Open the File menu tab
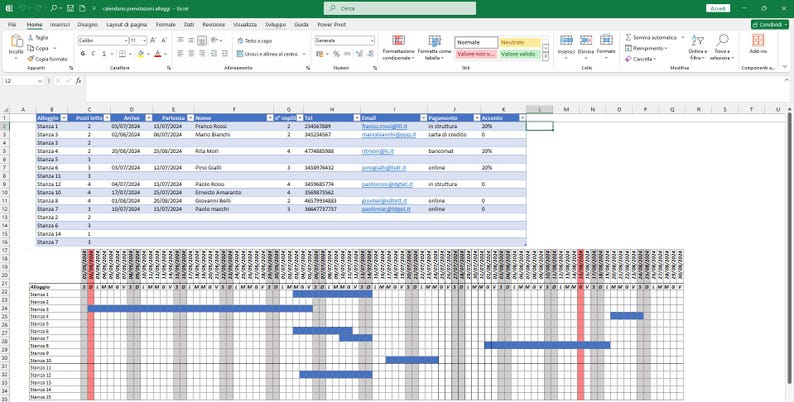Image resolution: width=794 pixels, height=402 pixels. (12, 24)
